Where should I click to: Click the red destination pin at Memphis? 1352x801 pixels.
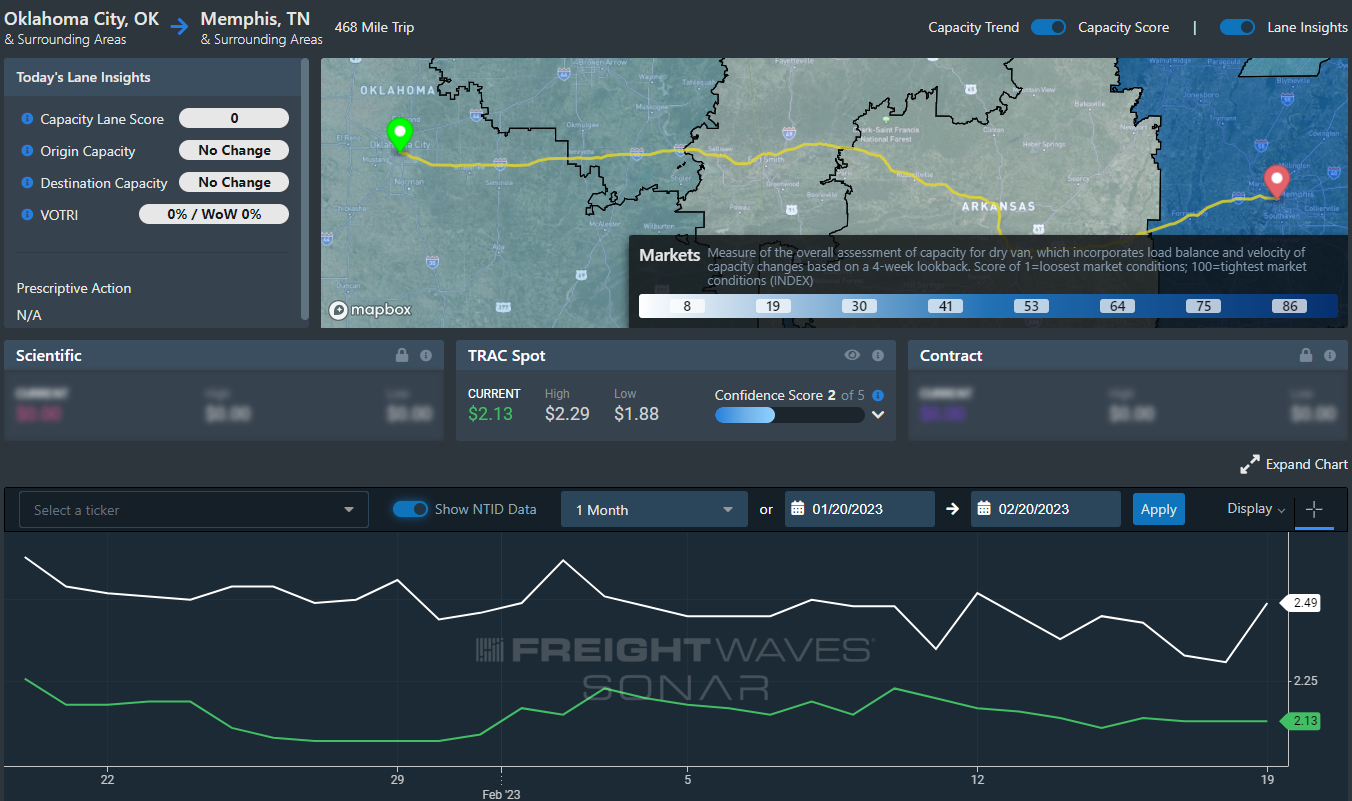(1277, 182)
